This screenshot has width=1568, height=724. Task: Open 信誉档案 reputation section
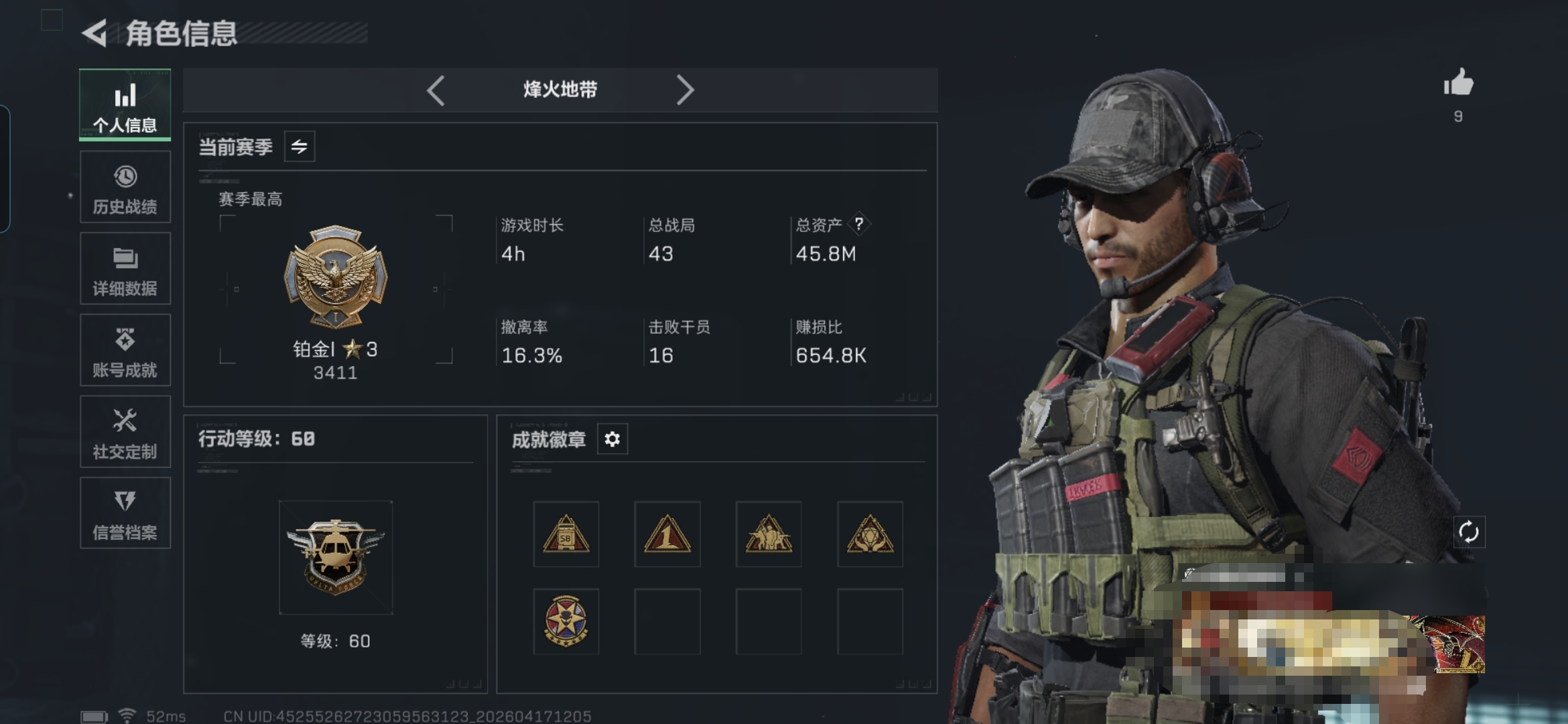[x=125, y=514]
